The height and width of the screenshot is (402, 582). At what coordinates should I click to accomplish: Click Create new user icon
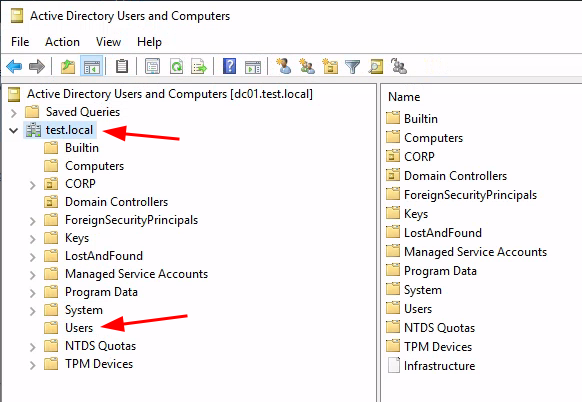click(x=284, y=66)
